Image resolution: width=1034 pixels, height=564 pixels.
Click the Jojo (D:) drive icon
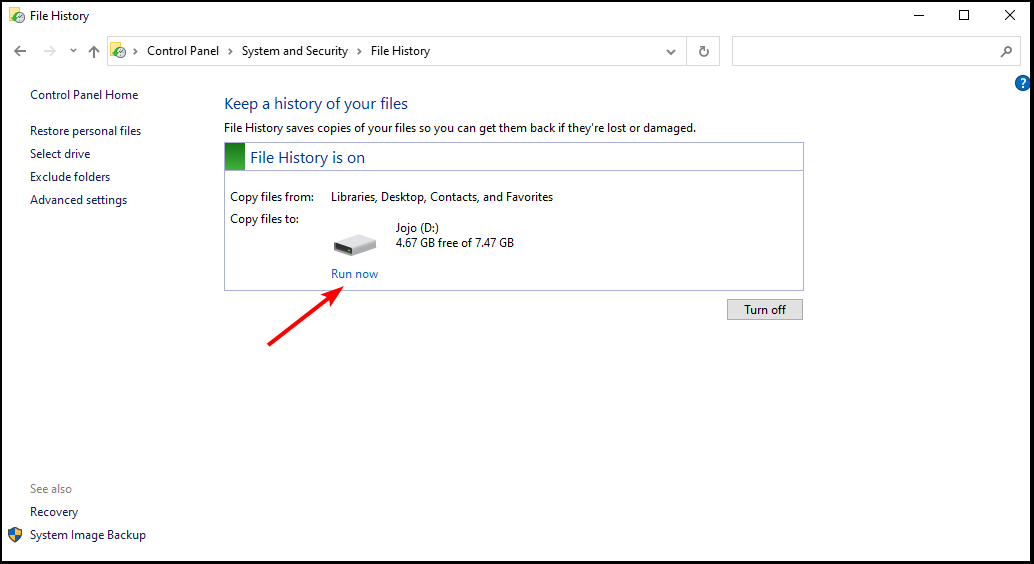point(355,245)
